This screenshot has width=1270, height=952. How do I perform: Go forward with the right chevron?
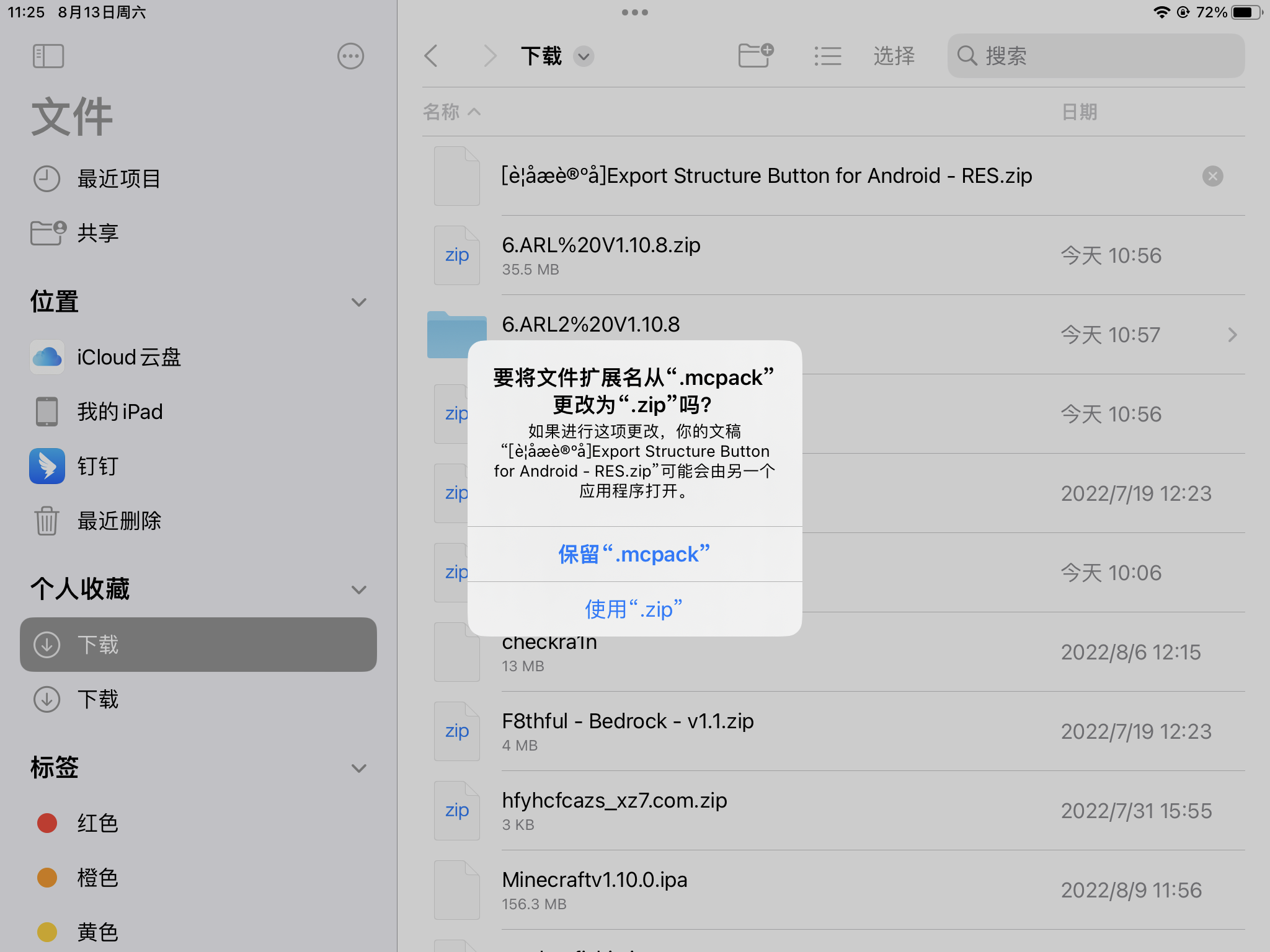[490, 56]
